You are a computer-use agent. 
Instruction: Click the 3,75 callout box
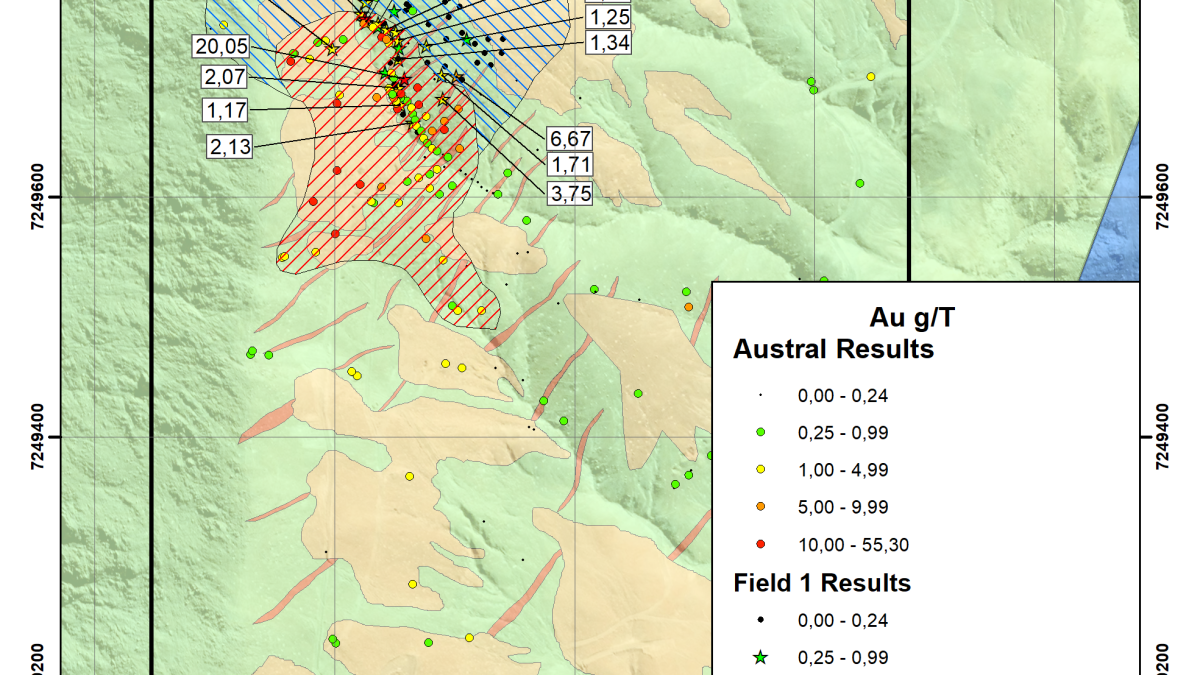569,195
